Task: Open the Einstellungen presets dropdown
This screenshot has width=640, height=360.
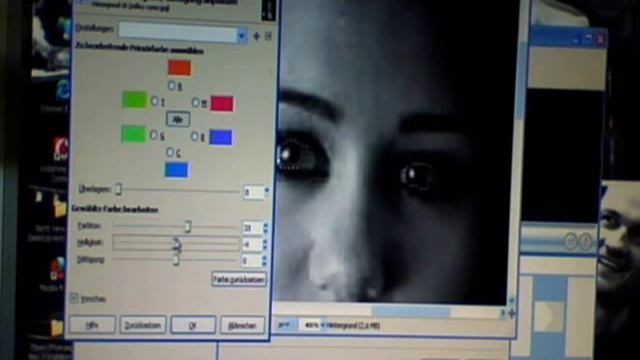Action: pos(182,33)
